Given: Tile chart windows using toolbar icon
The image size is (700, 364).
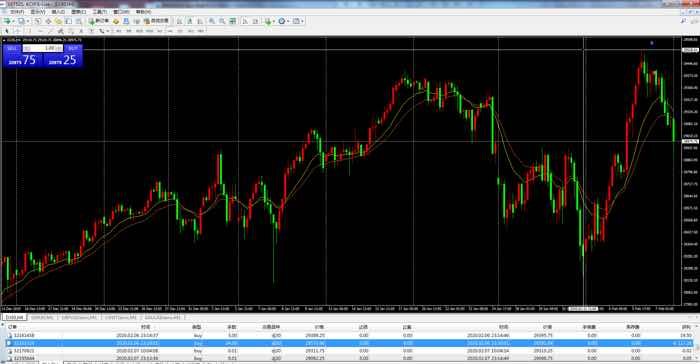Looking at the screenshot, I should point(233,21).
